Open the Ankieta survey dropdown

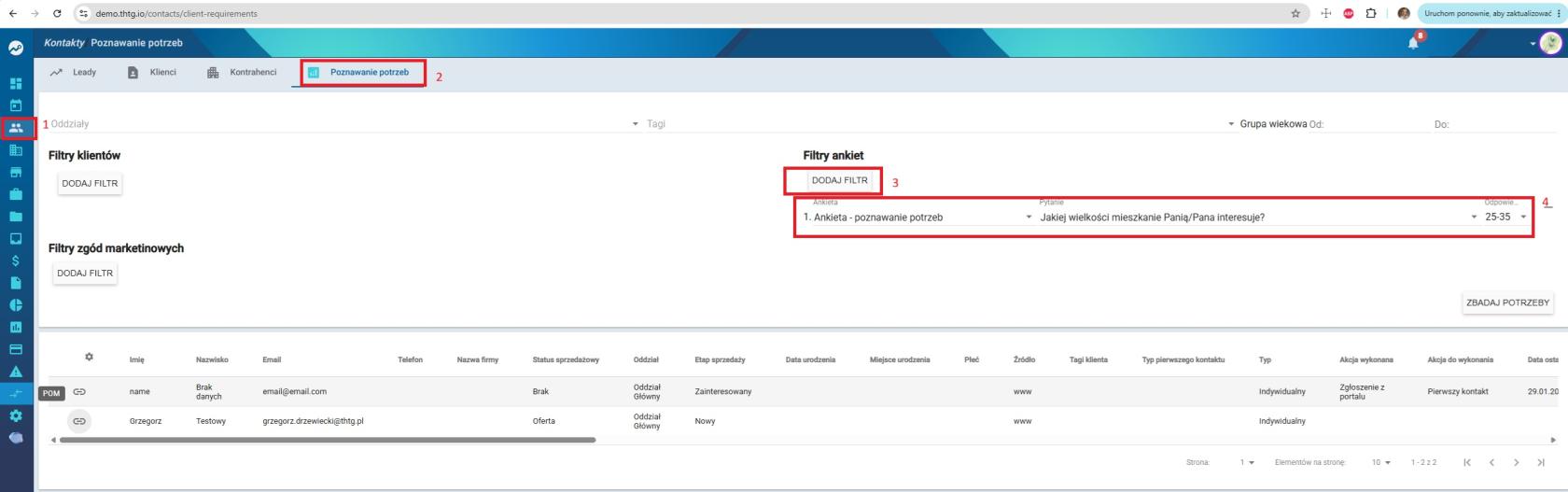coord(922,217)
